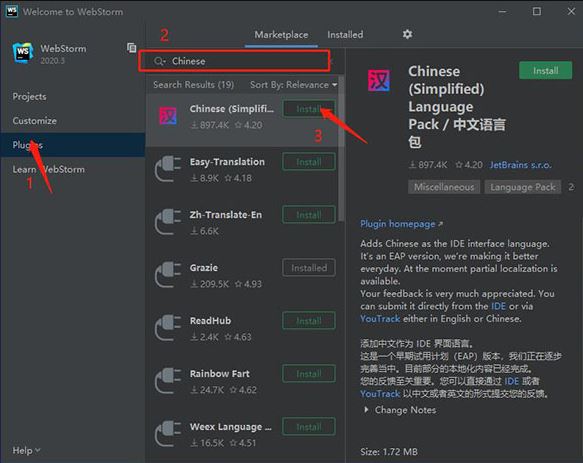Click the Easy-Translation plugin icon
The height and width of the screenshot is (463, 583).
[168, 169]
